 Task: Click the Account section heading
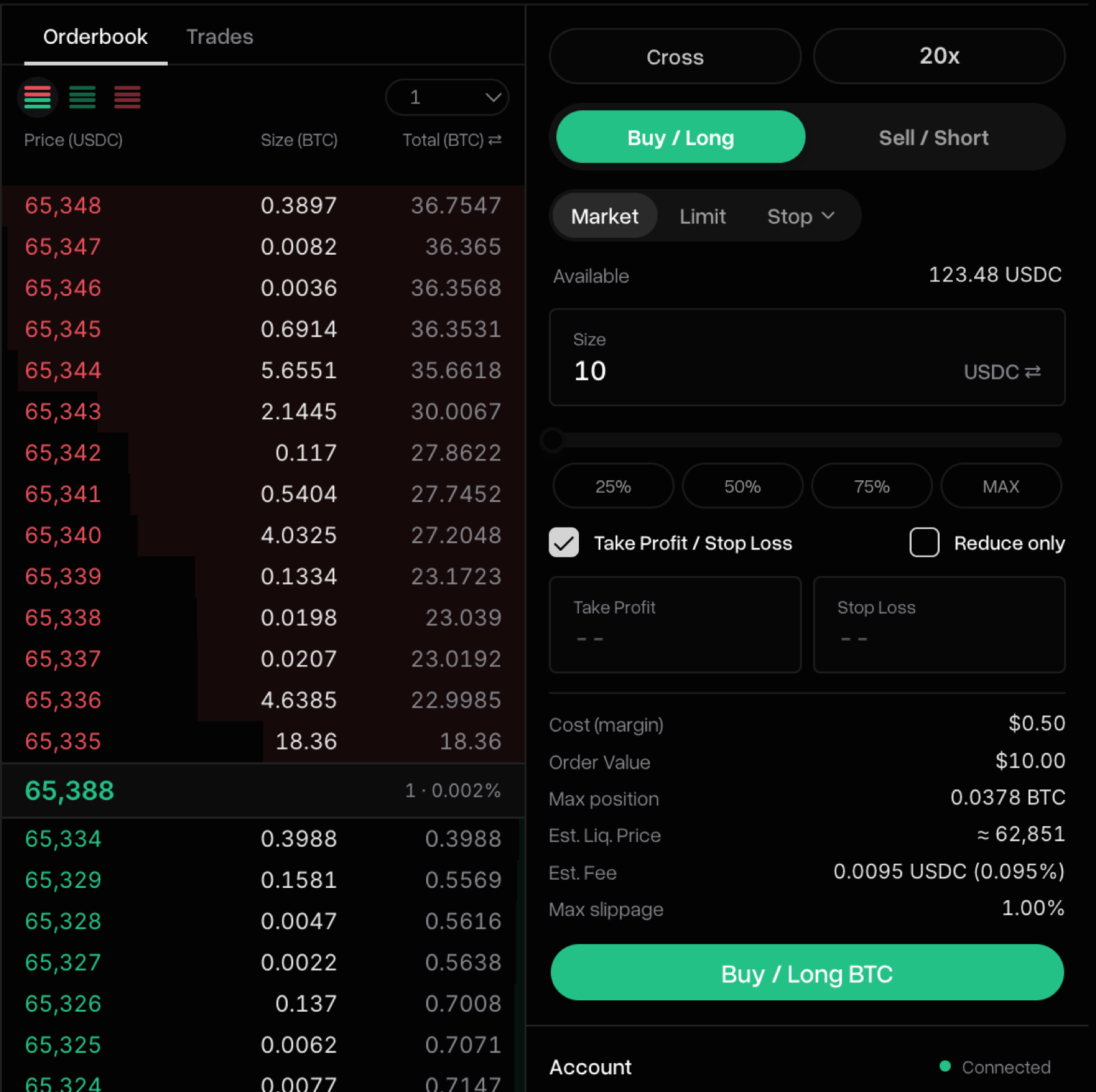point(590,1067)
